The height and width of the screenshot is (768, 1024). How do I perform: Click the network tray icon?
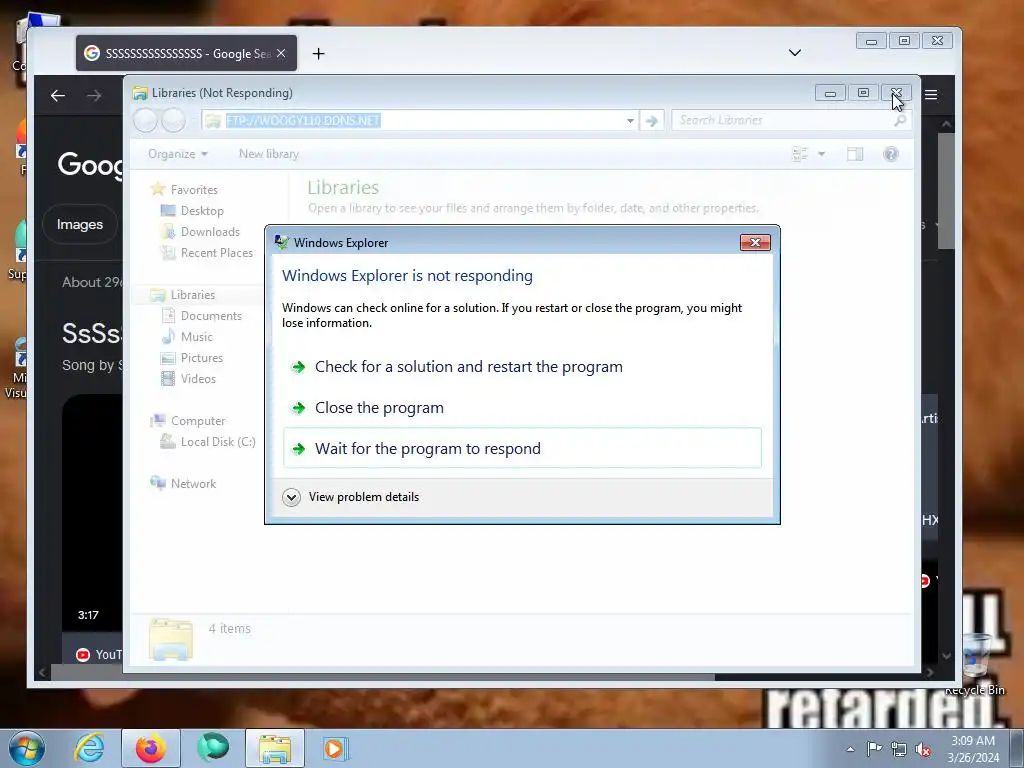click(x=899, y=749)
